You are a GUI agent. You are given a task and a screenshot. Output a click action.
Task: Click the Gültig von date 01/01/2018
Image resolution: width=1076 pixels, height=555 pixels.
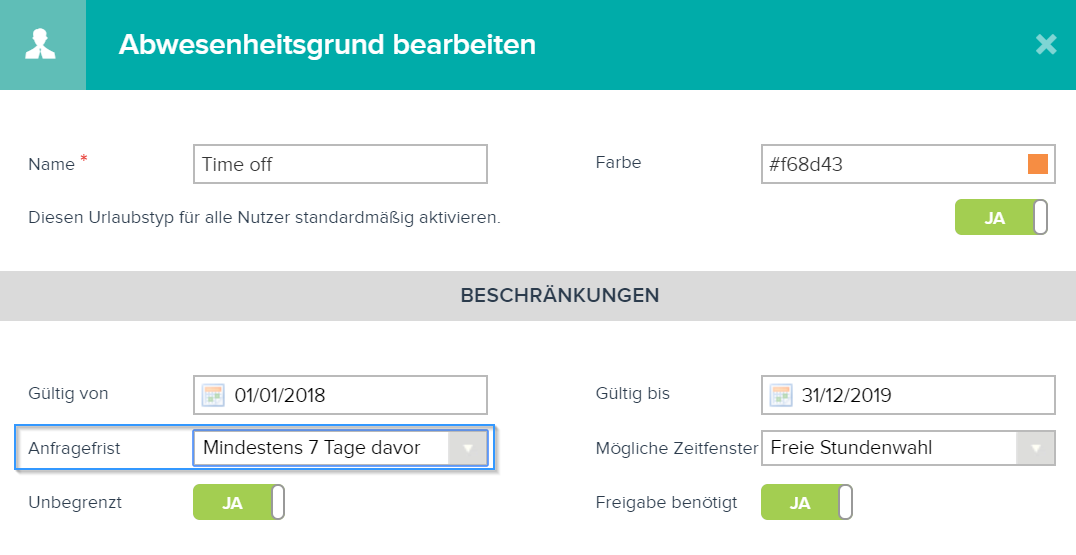click(280, 395)
